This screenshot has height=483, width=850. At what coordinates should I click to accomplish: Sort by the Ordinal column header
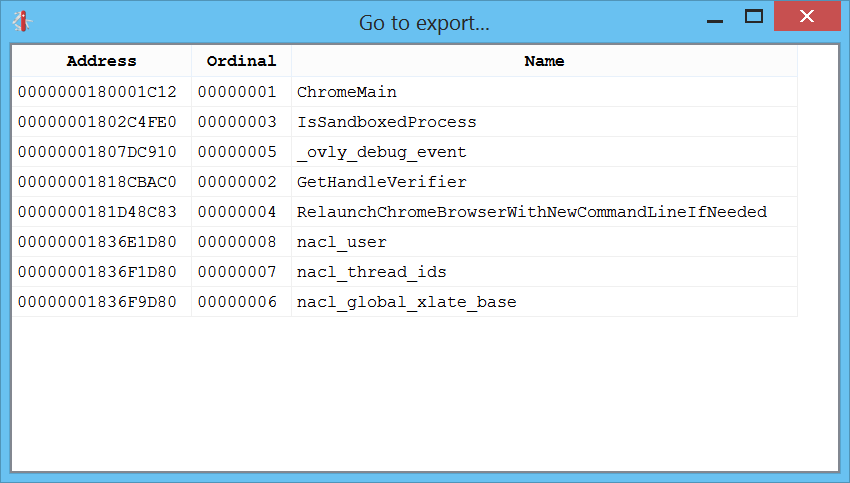click(241, 61)
